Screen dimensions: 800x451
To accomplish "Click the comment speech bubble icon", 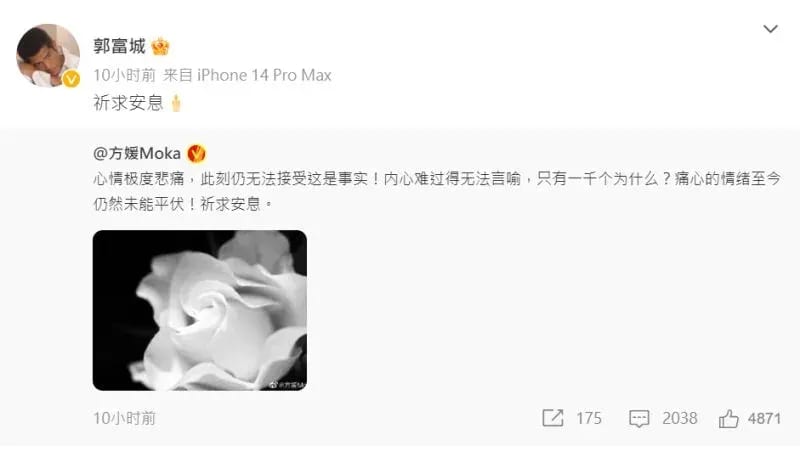I will pos(639,418).
